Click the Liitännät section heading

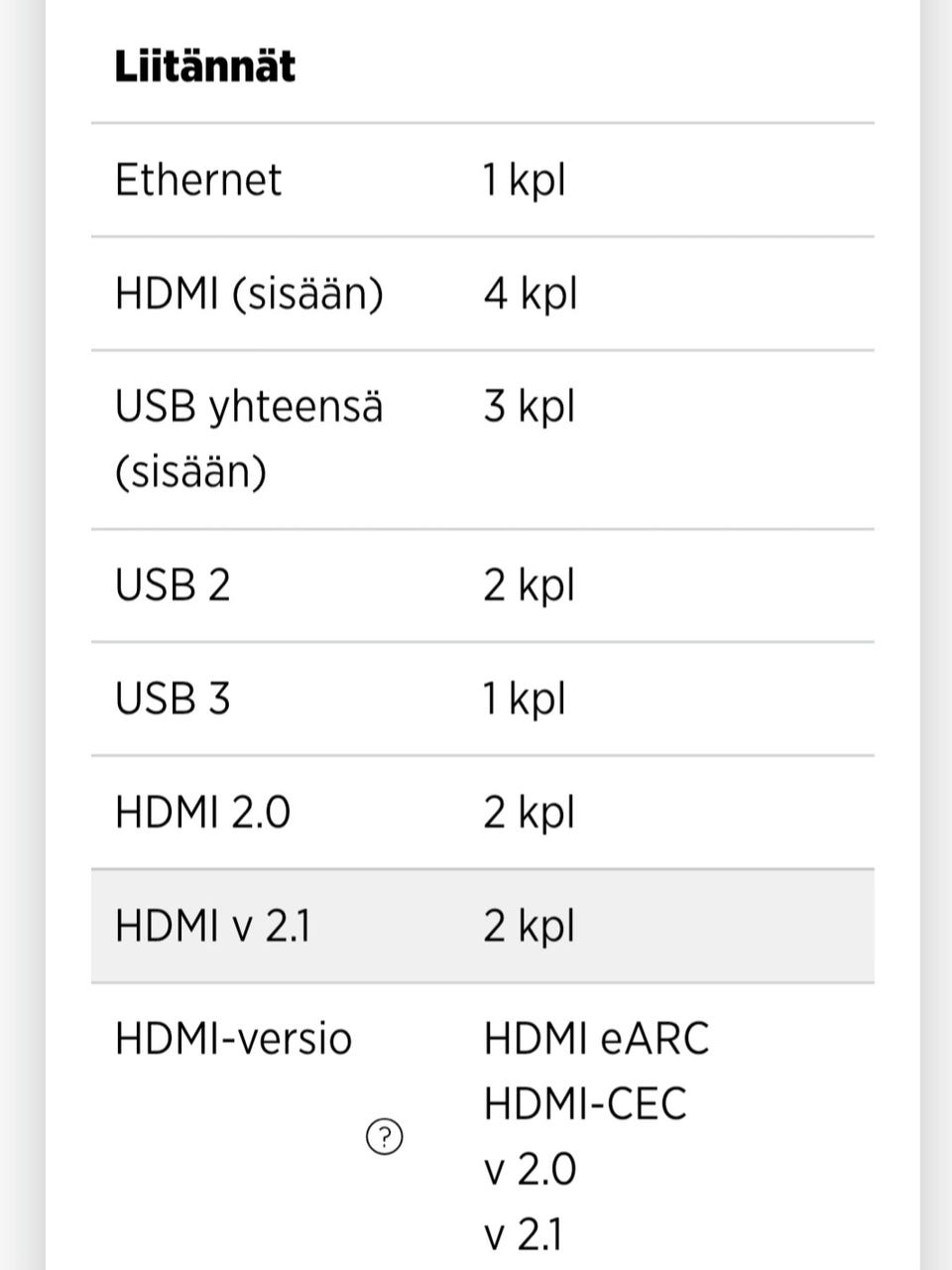point(204,66)
